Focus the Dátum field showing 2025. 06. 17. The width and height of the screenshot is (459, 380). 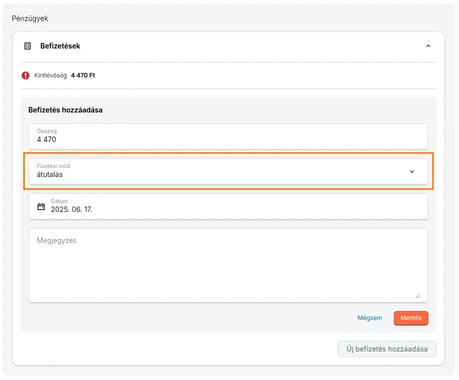[228, 206]
